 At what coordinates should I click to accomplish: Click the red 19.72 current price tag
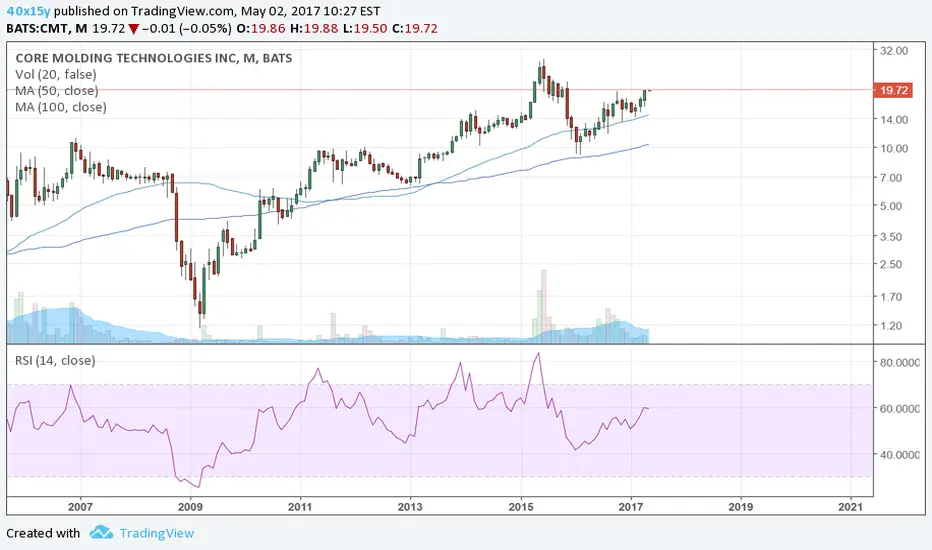tap(893, 90)
